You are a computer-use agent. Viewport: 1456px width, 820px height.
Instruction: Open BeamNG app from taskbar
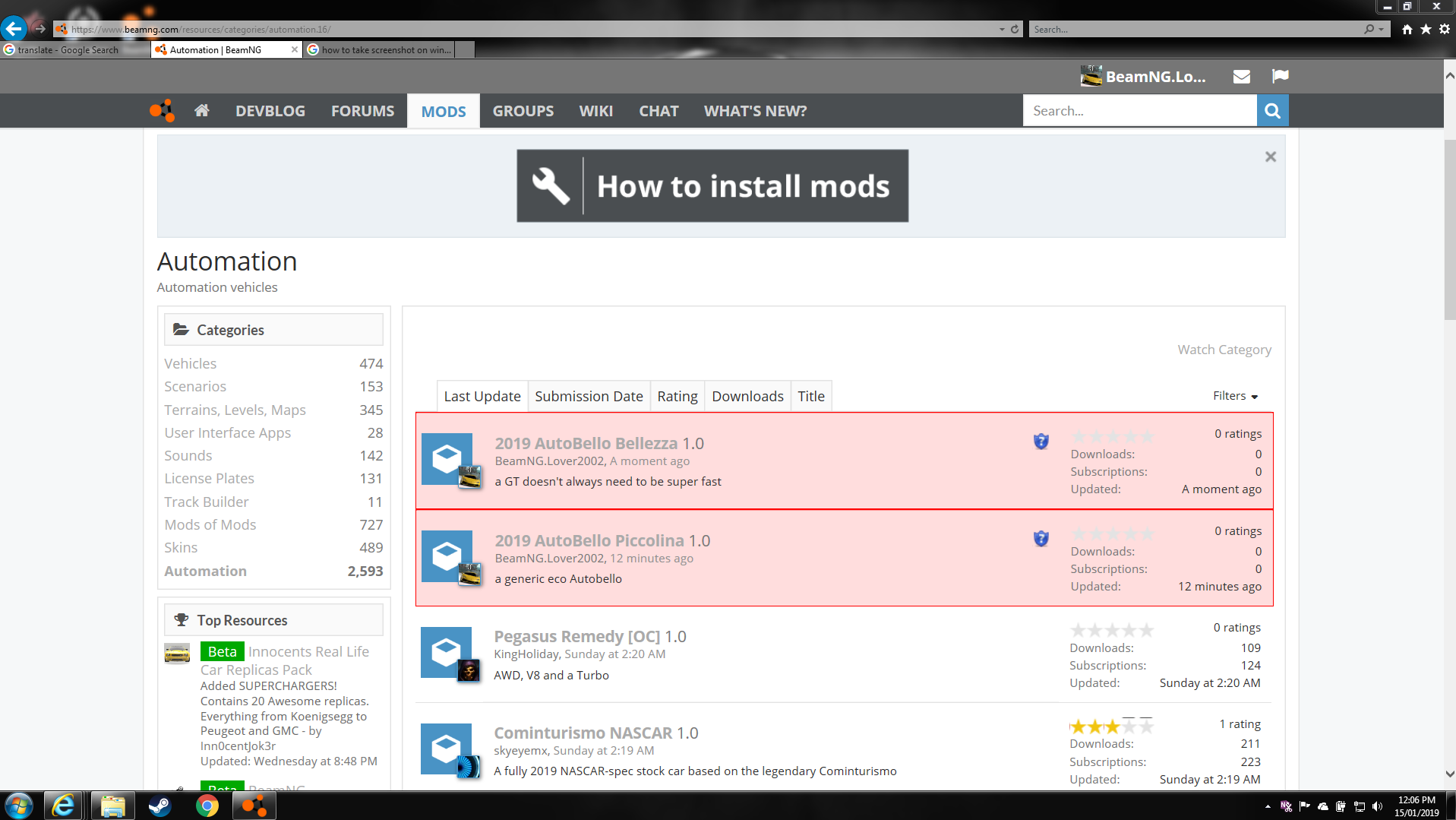(x=254, y=806)
